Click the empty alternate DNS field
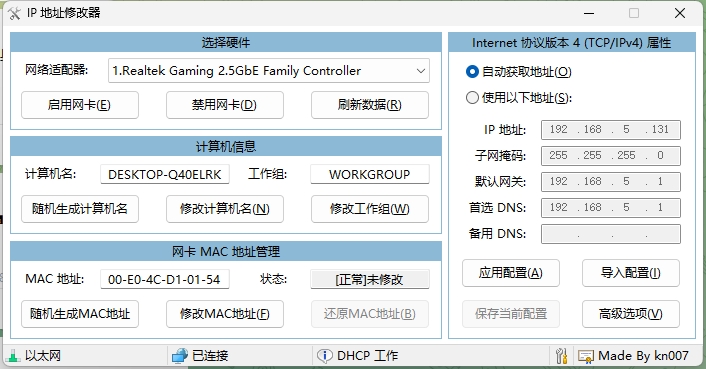Image resolution: width=706 pixels, height=369 pixels. [611, 234]
